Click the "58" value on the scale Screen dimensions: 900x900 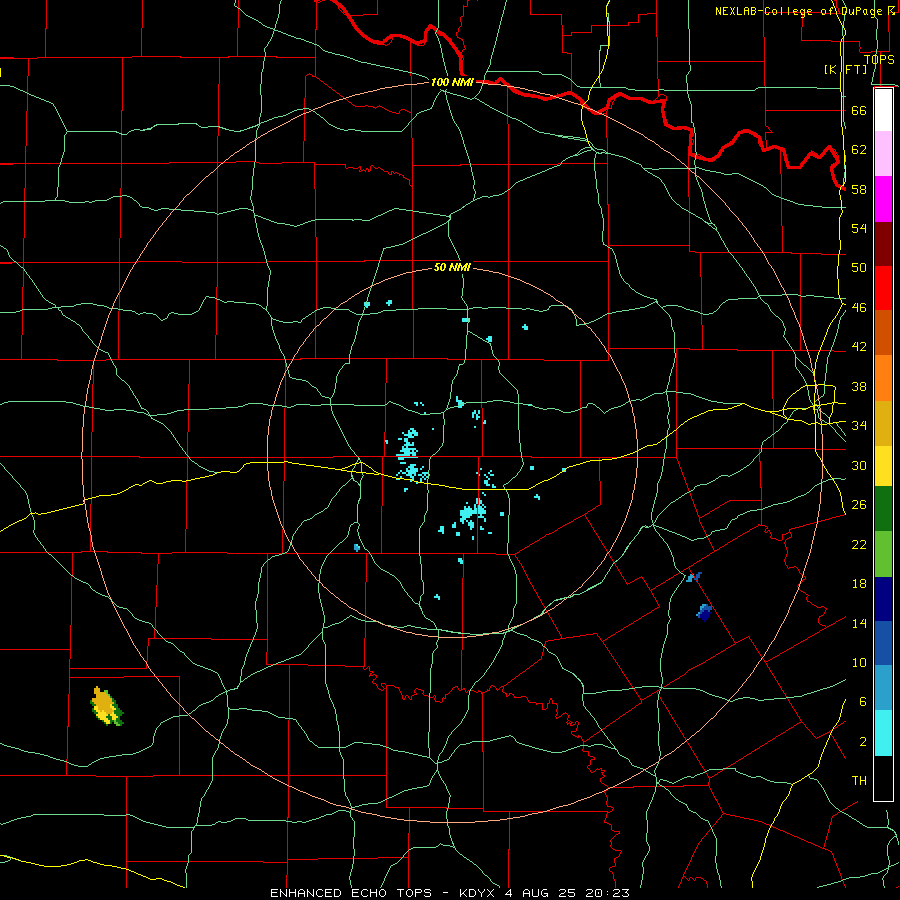click(859, 189)
